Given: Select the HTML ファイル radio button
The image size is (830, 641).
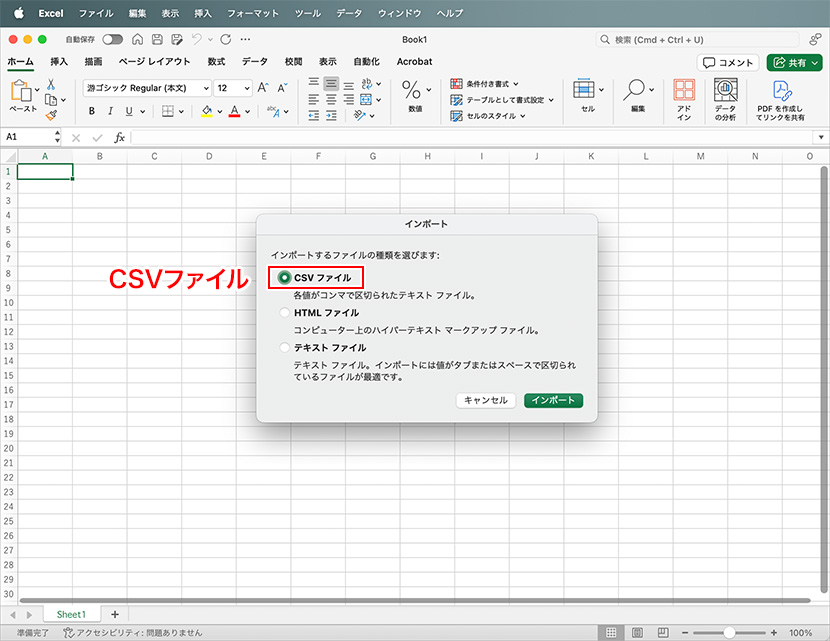Looking at the screenshot, I should coord(285,312).
